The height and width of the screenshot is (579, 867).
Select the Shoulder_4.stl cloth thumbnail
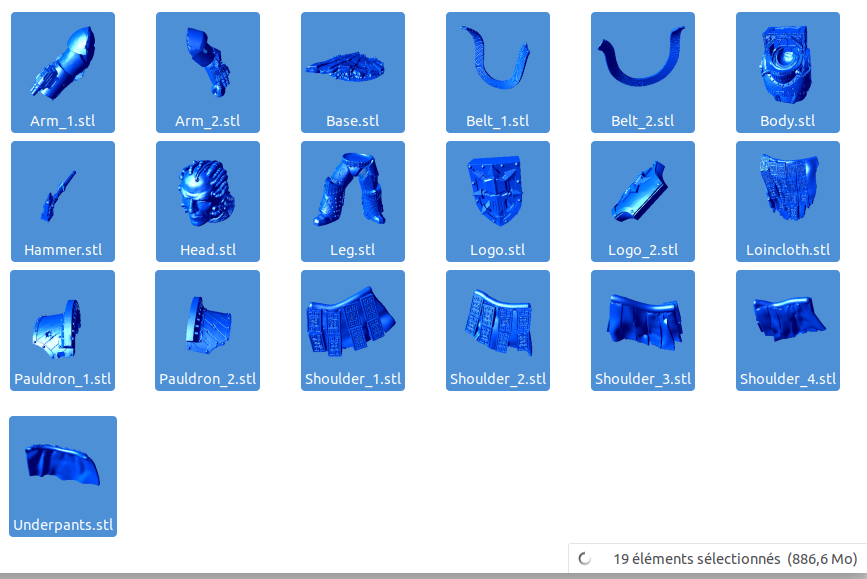tap(790, 319)
